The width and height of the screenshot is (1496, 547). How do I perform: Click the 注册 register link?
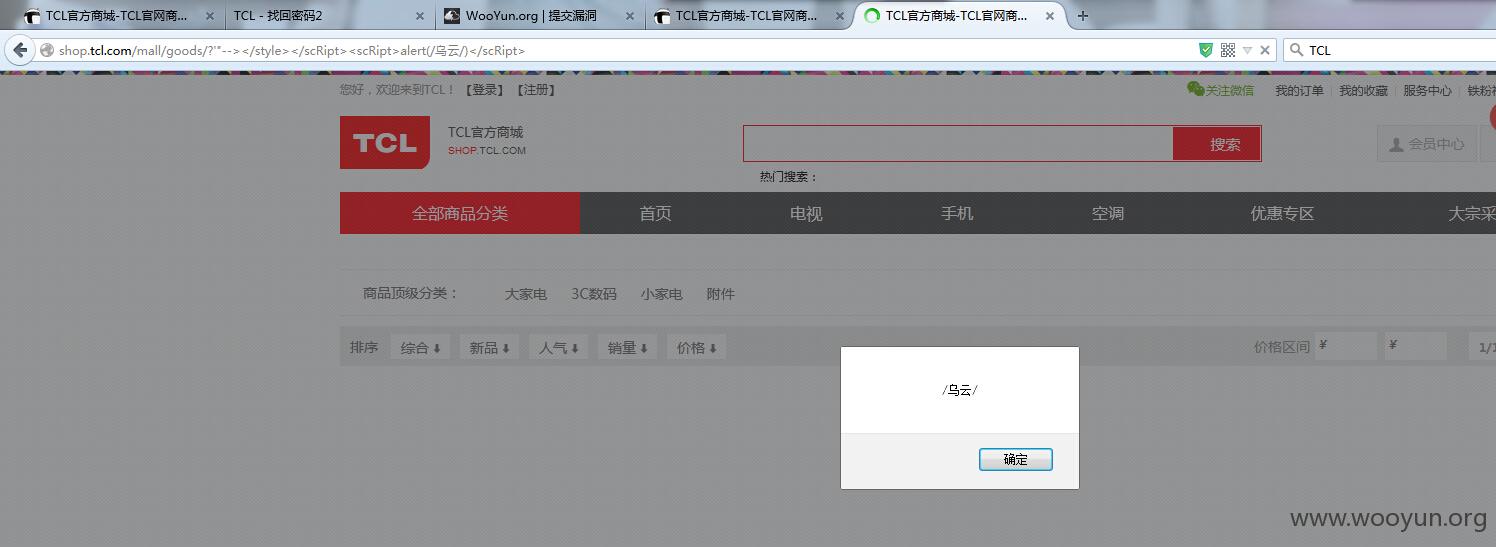(536, 90)
